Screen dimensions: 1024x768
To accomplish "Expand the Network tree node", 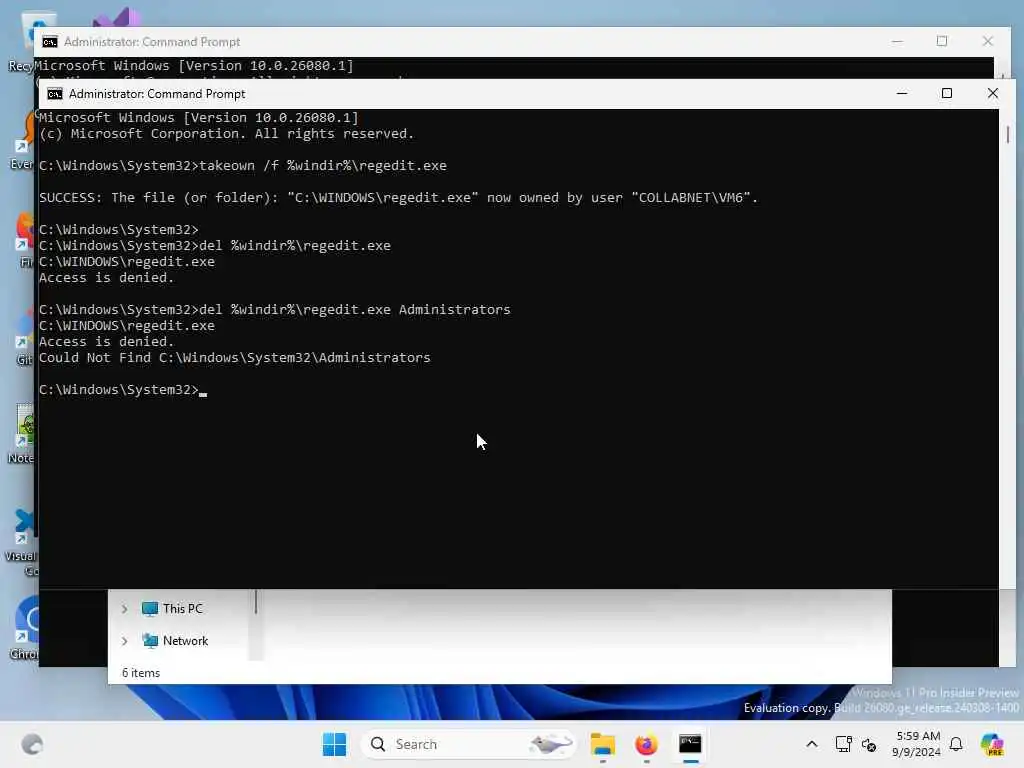I will pos(124,641).
